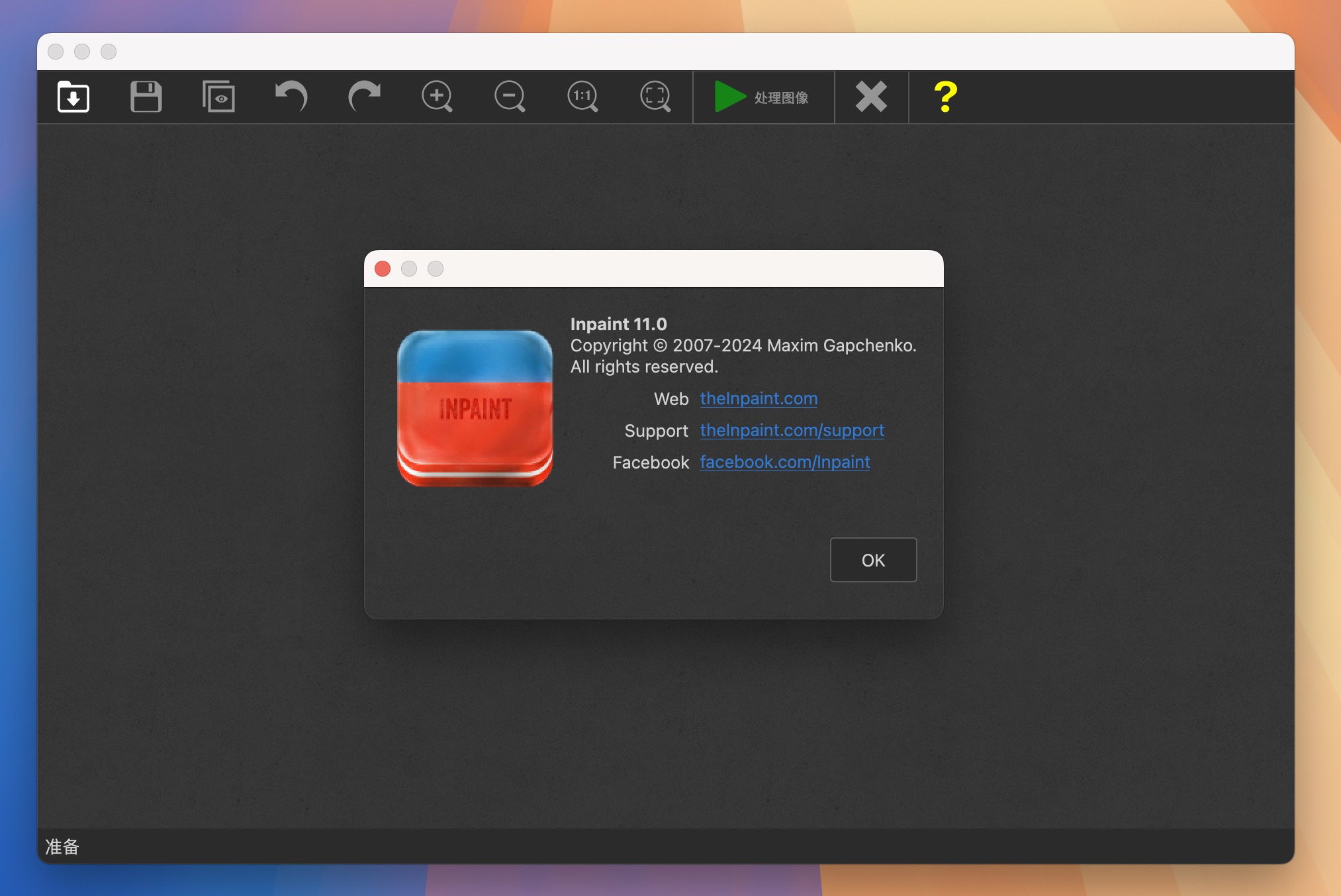Start processing with the green play button
This screenshot has height=896, width=1341.
coord(763,97)
